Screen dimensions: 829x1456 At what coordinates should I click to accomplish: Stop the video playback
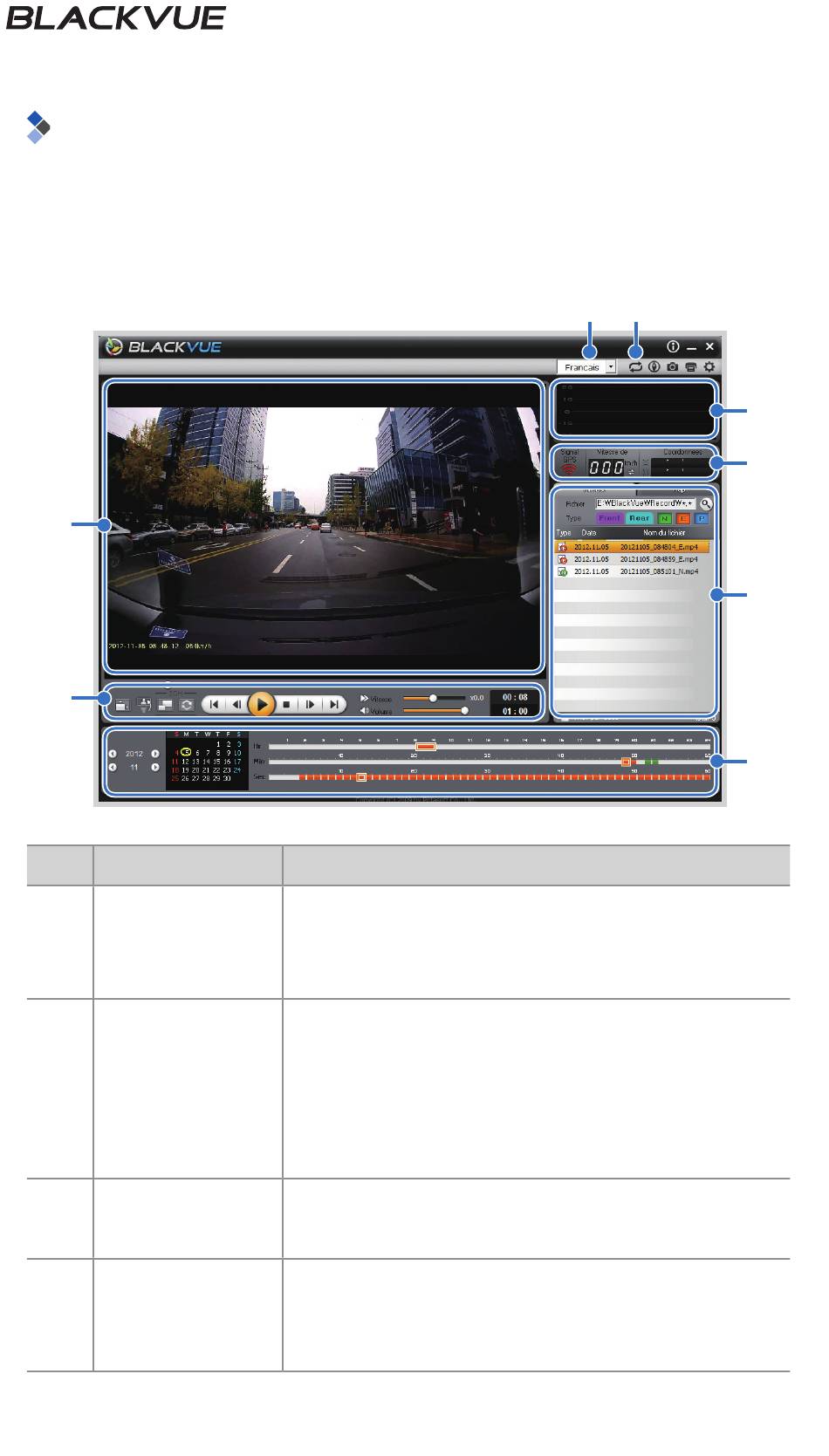[285, 704]
